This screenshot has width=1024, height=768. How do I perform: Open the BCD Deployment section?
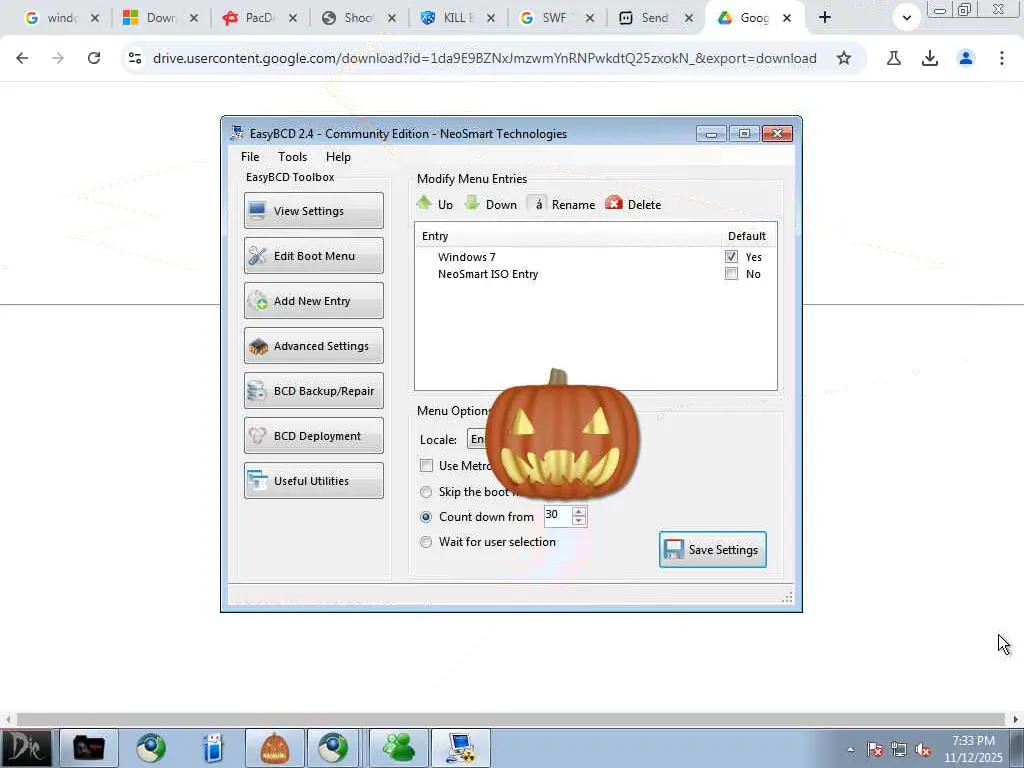click(x=313, y=436)
